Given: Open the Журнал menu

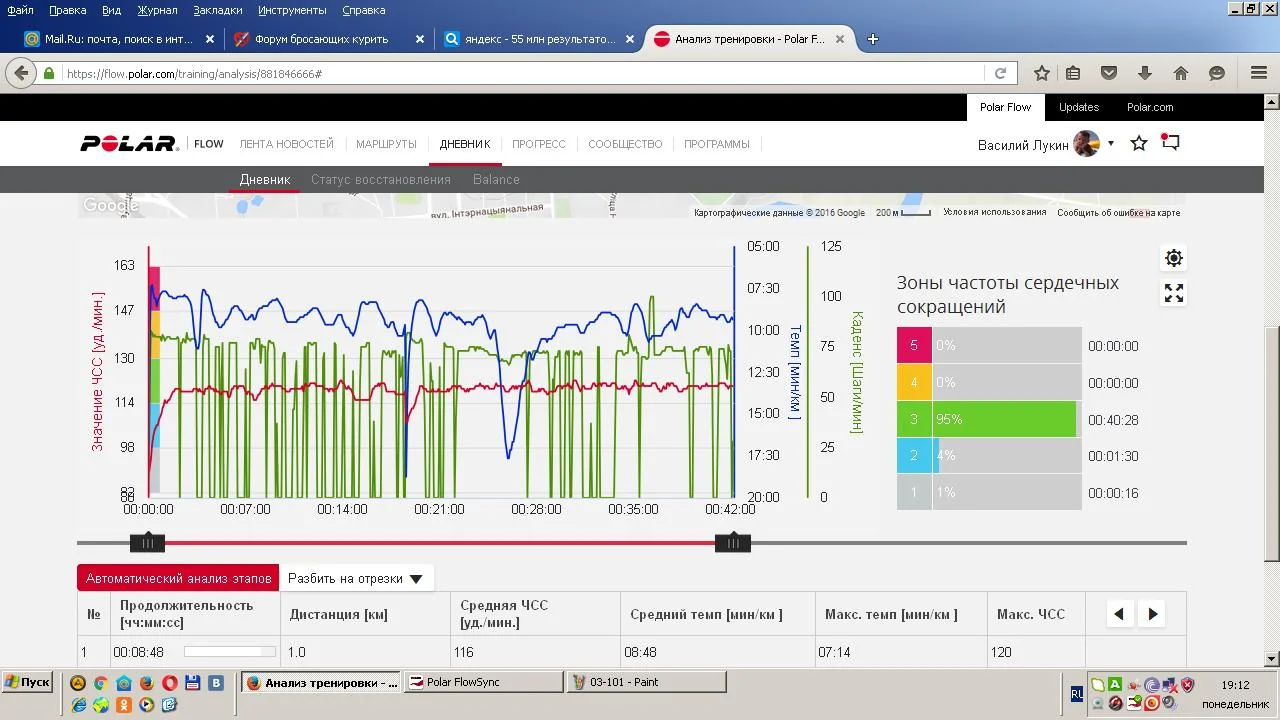Looking at the screenshot, I should tap(157, 10).
